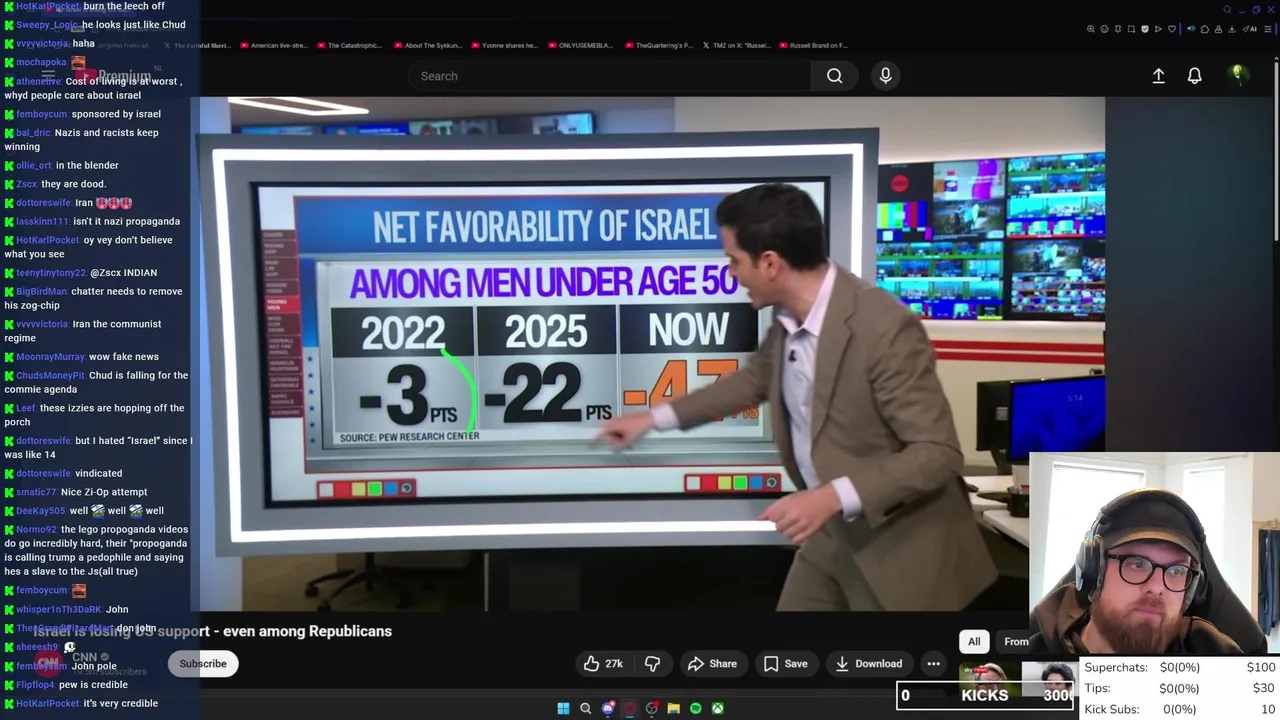Open File Explorer from the taskbar
This screenshot has width=1280, height=720.
[x=674, y=708]
